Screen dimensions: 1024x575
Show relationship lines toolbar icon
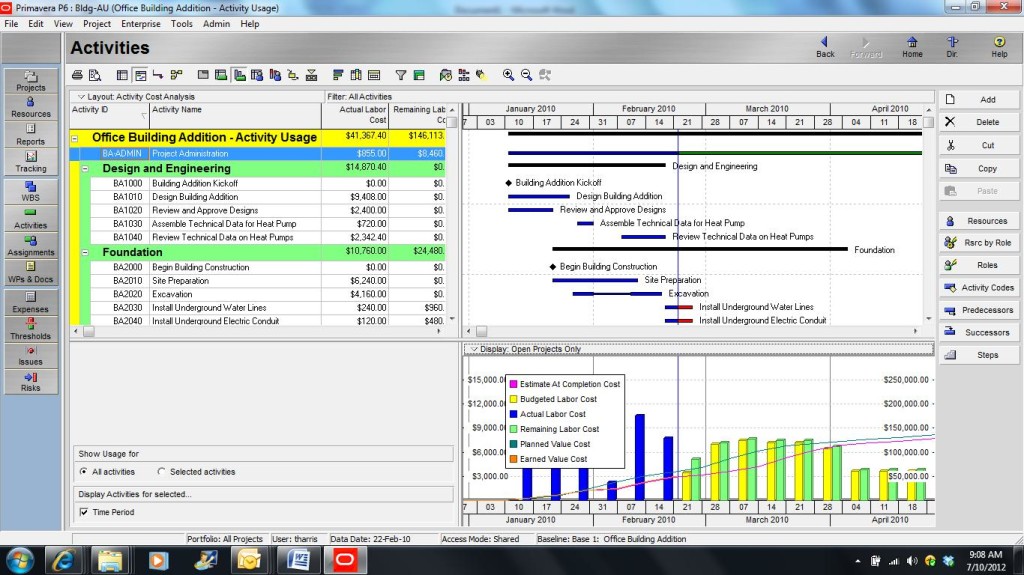[x=158, y=75]
